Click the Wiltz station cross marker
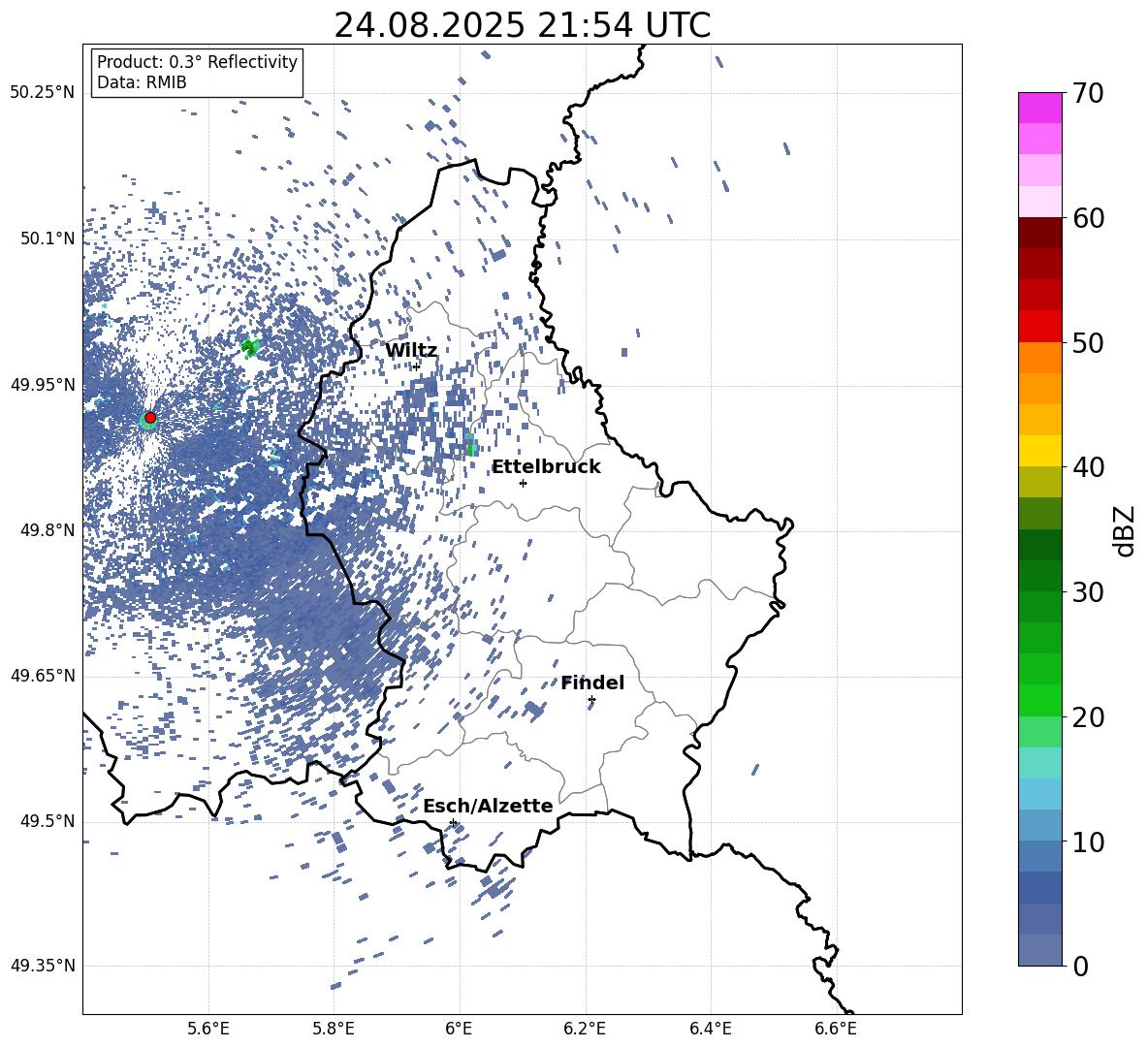Image resolution: width=1148 pixels, height=1048 pixels. click(x=417, y=366)
